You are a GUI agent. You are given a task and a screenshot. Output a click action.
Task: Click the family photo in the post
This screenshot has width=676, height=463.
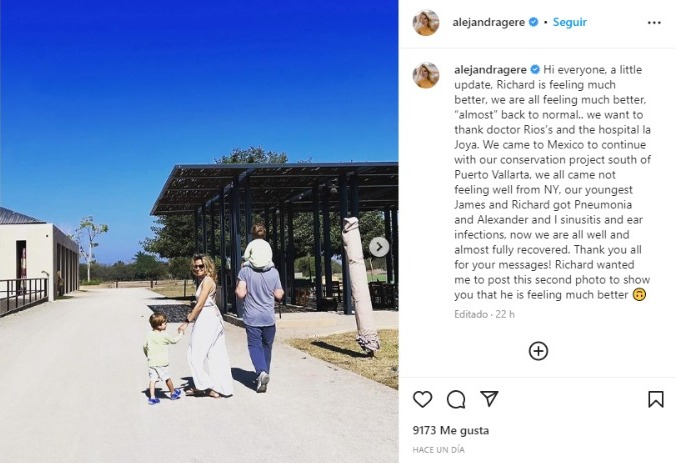199,232
